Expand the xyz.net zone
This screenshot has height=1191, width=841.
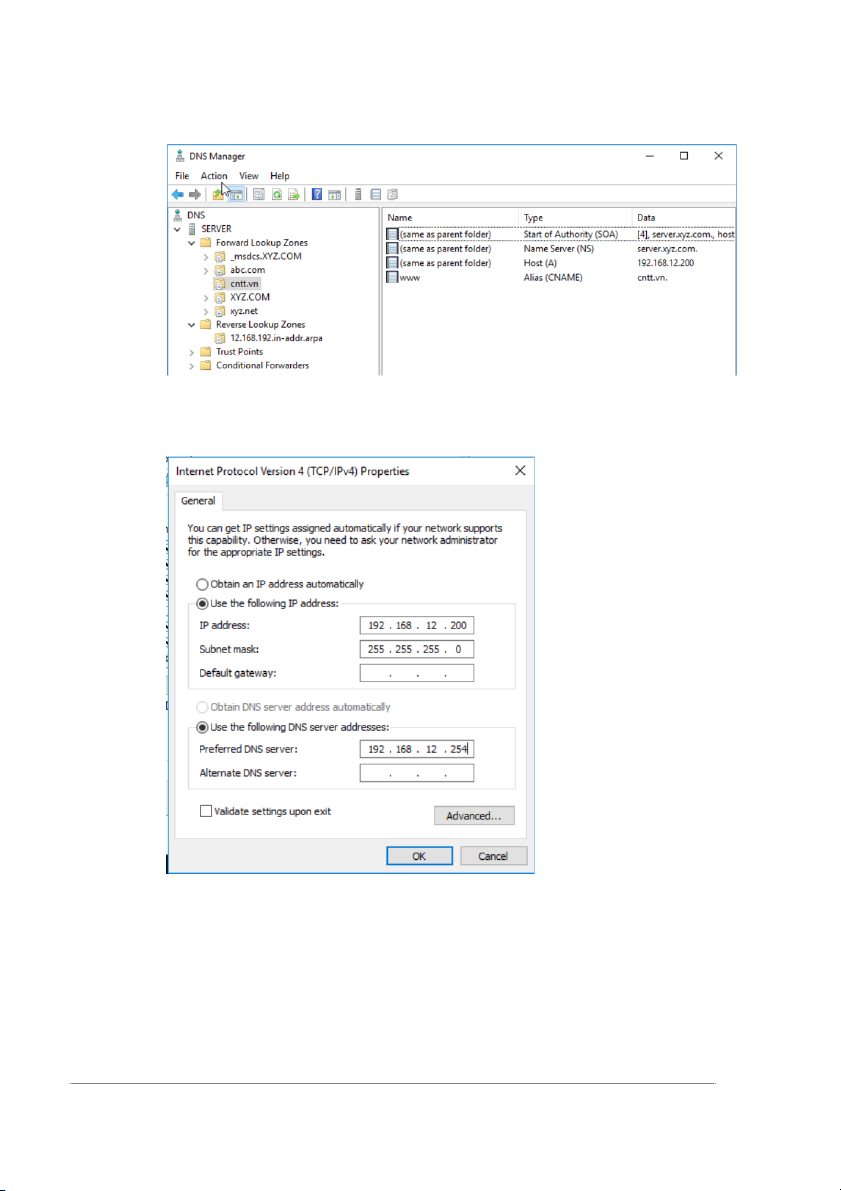pyautogui.click(x=206, y=311)
